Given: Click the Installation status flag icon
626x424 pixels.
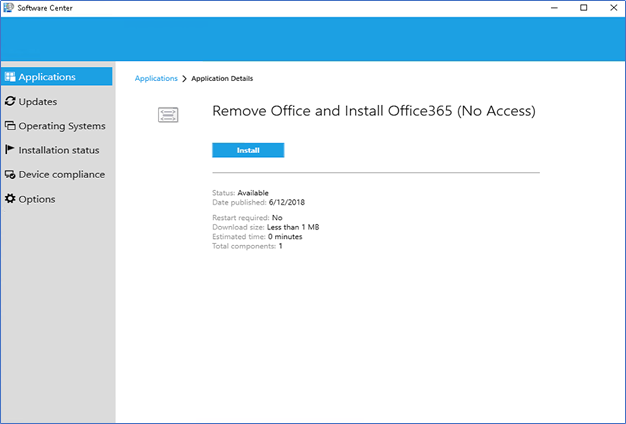Looking at the screenshot, I should 10,150.
